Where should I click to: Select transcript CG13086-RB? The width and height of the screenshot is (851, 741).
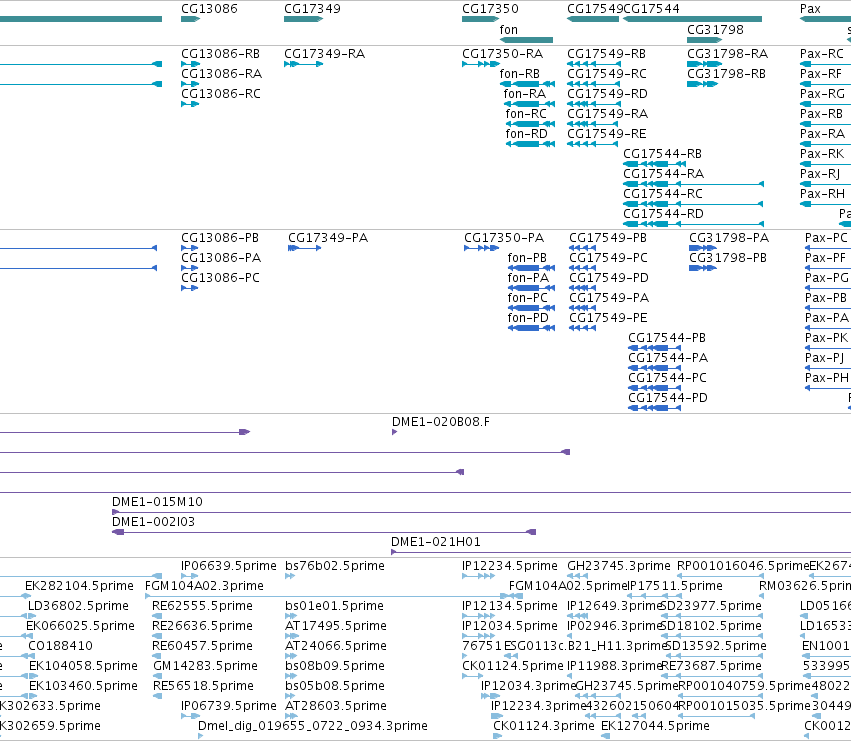pos(220,54)
